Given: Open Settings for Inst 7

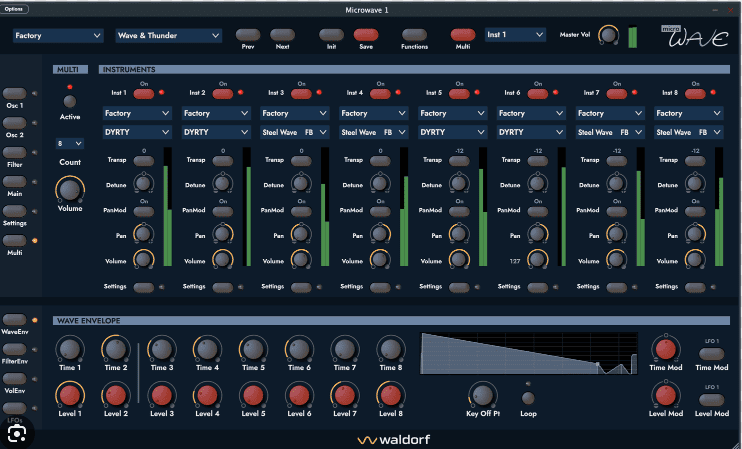Looking at the screenshot, I should pos(617,287).
